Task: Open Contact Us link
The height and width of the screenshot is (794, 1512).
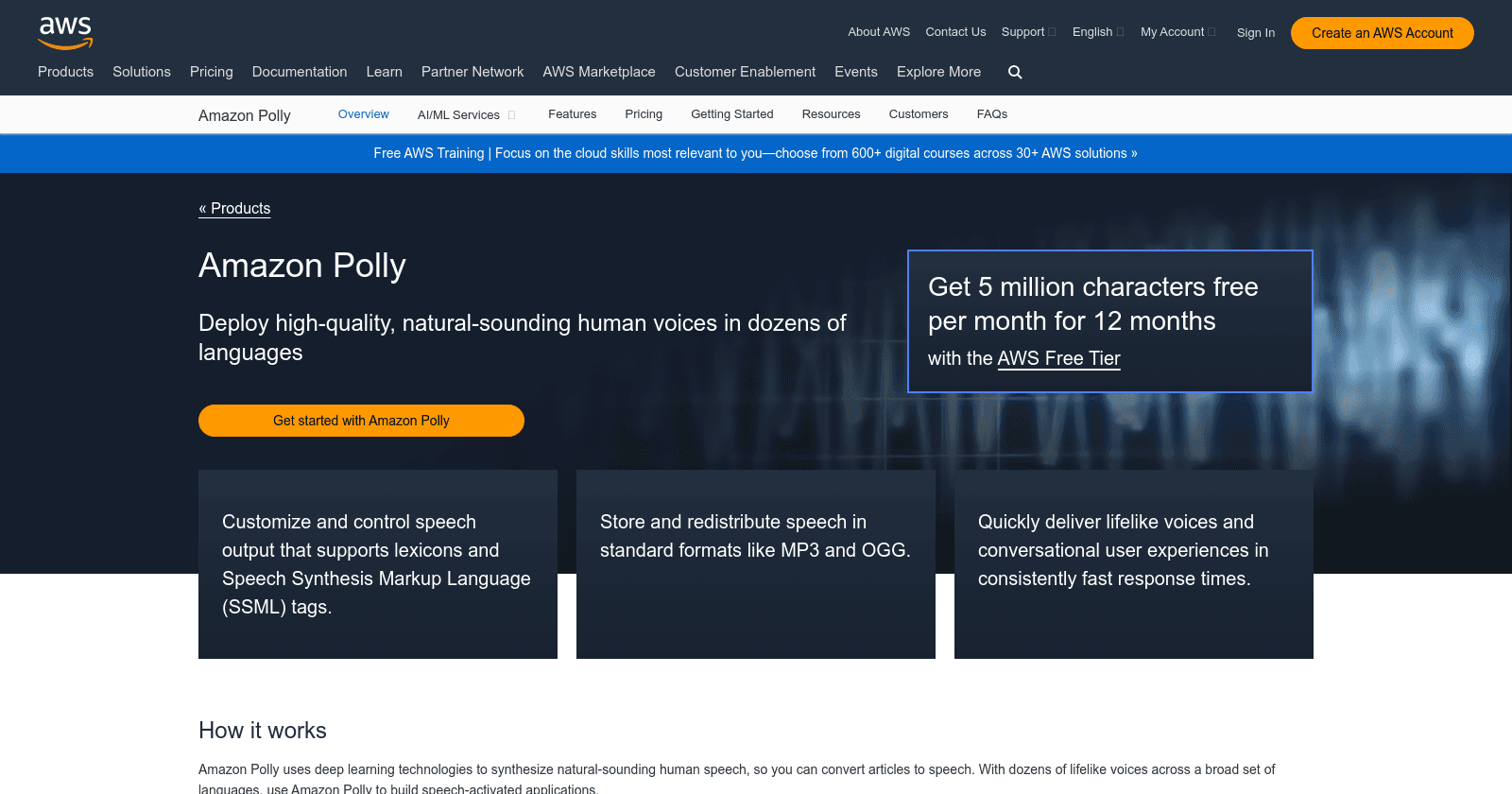Action: [955, 32]
